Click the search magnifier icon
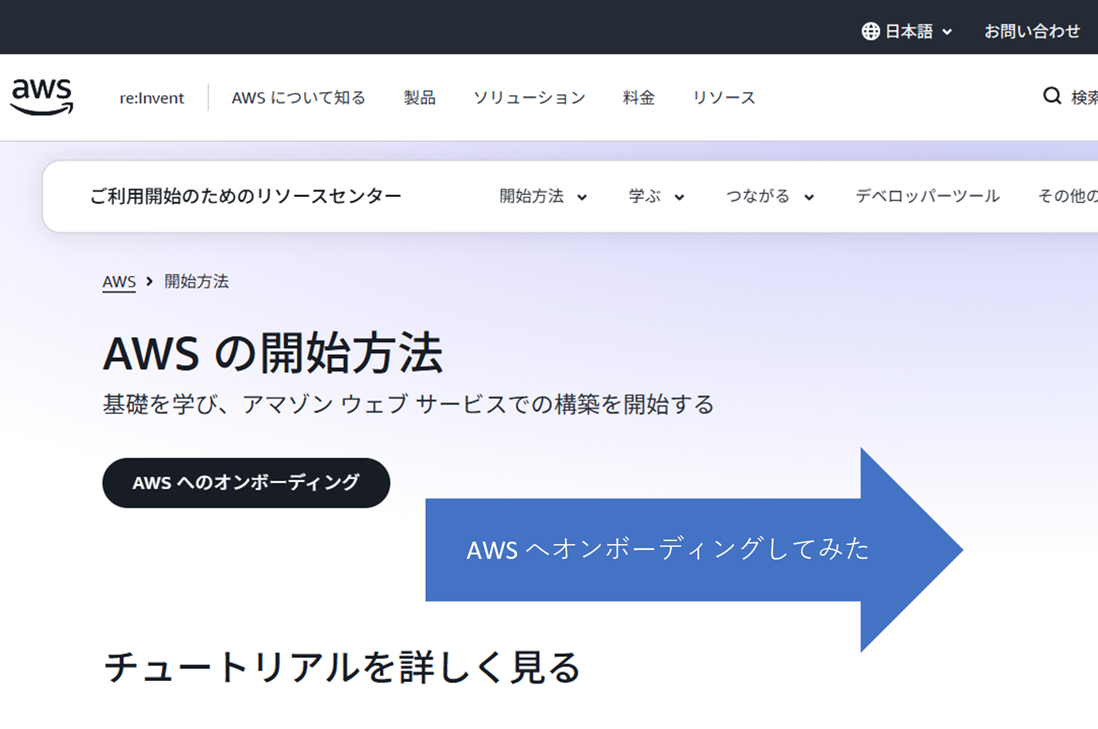 [x=1052, y=96]
